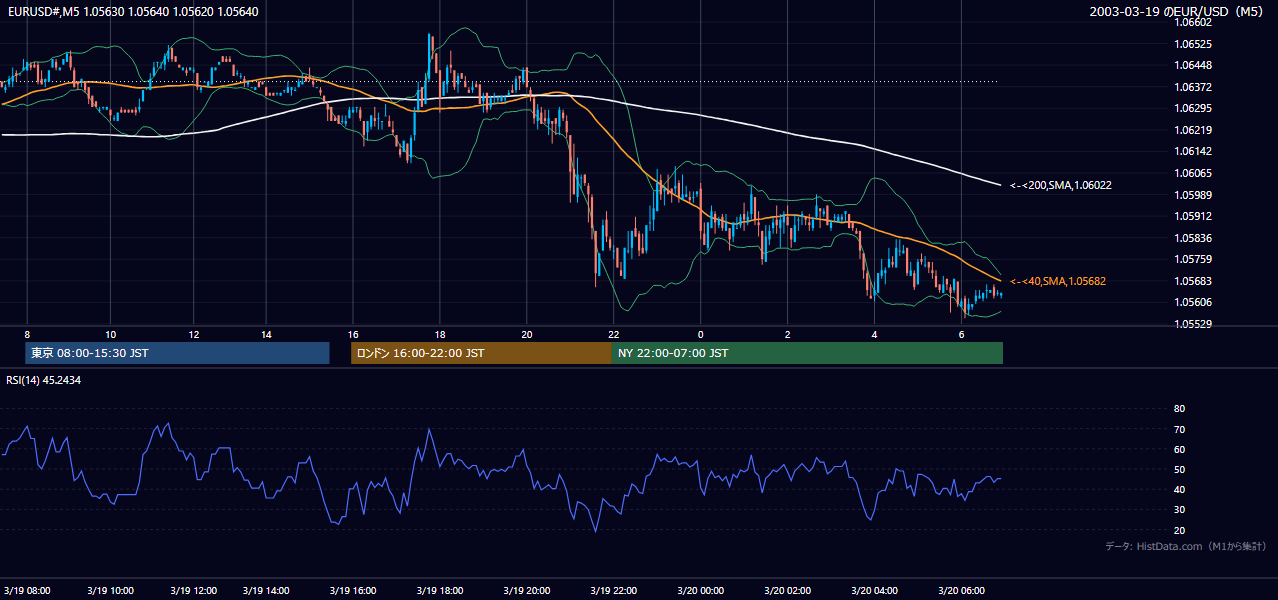Click price axis value 1.05989
This screenshot has width=1278, height=600.
1193,195
